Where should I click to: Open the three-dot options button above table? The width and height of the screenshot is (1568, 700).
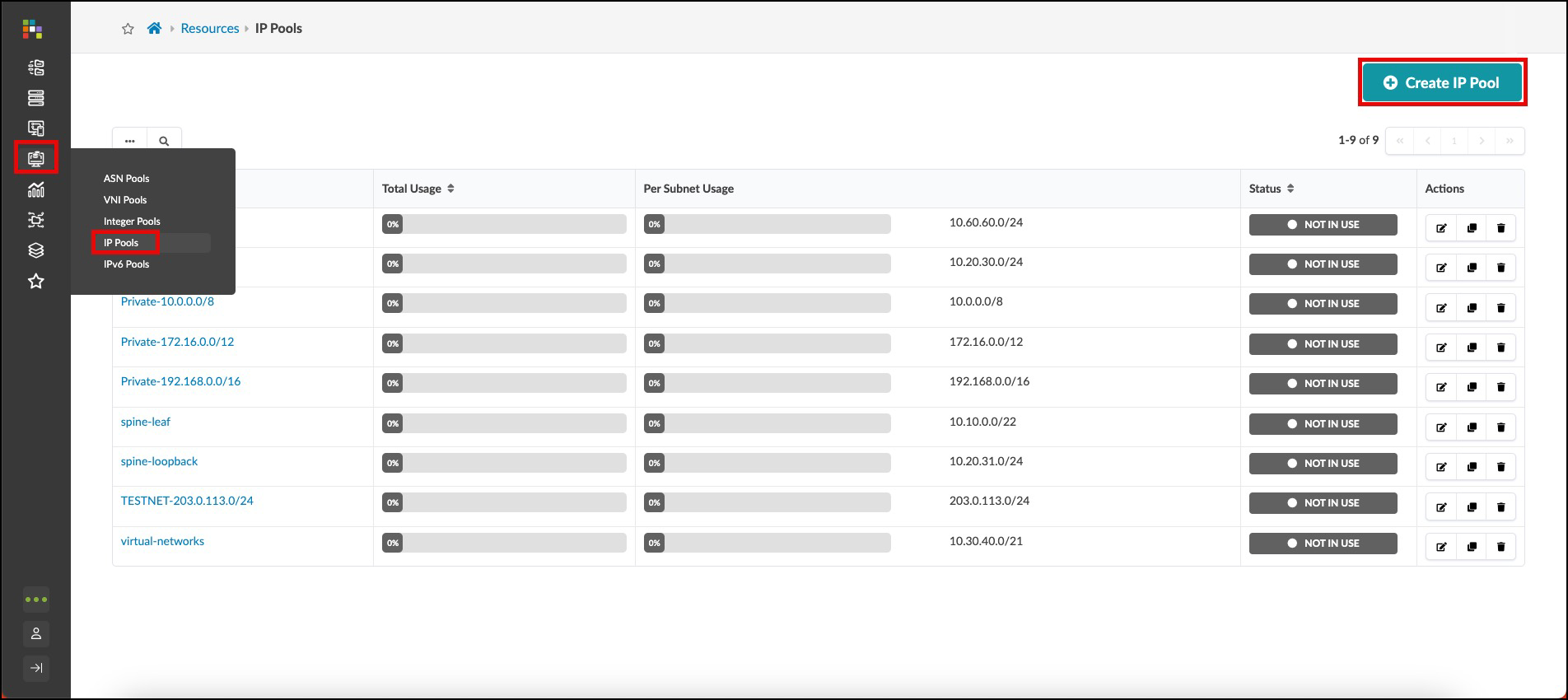click(130, 141)
